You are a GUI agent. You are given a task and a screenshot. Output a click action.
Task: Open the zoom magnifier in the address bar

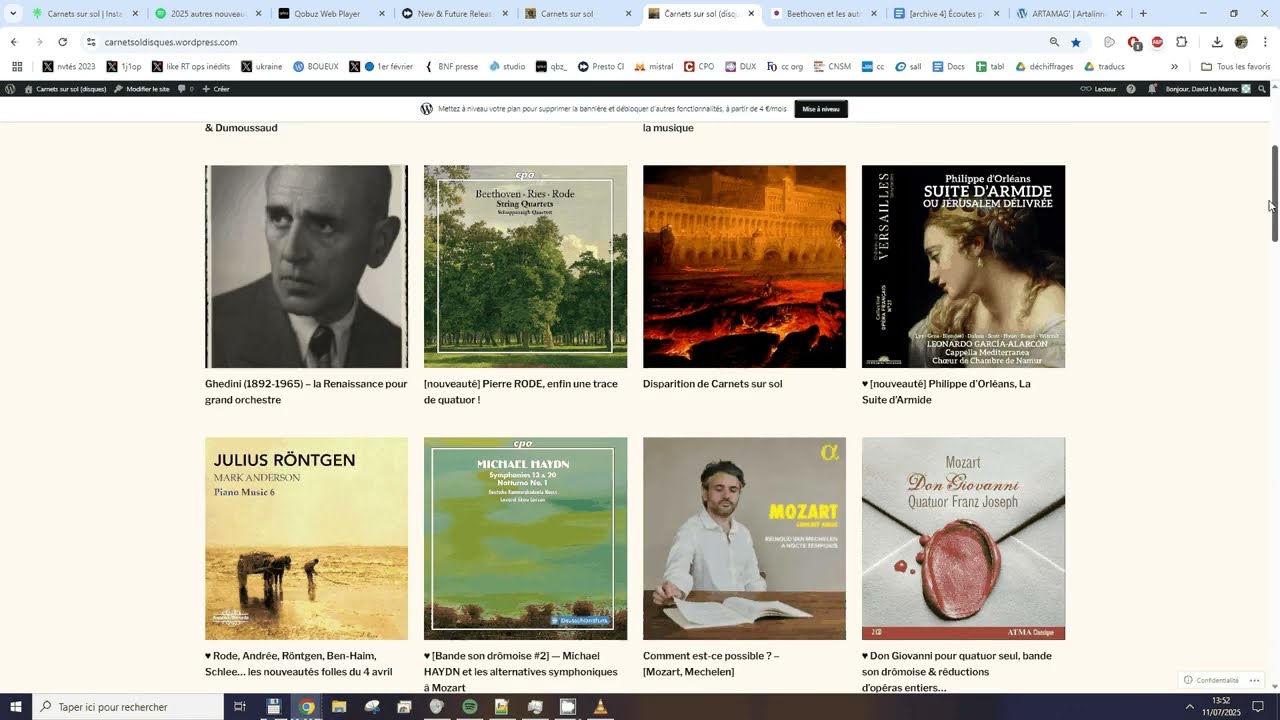pyautogui.click(x=1054, y=42)
